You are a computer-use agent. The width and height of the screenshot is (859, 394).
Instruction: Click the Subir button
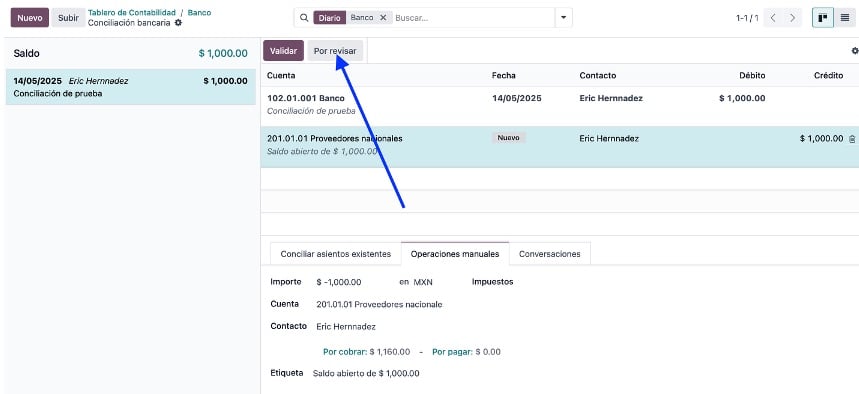tap(68, 18)
